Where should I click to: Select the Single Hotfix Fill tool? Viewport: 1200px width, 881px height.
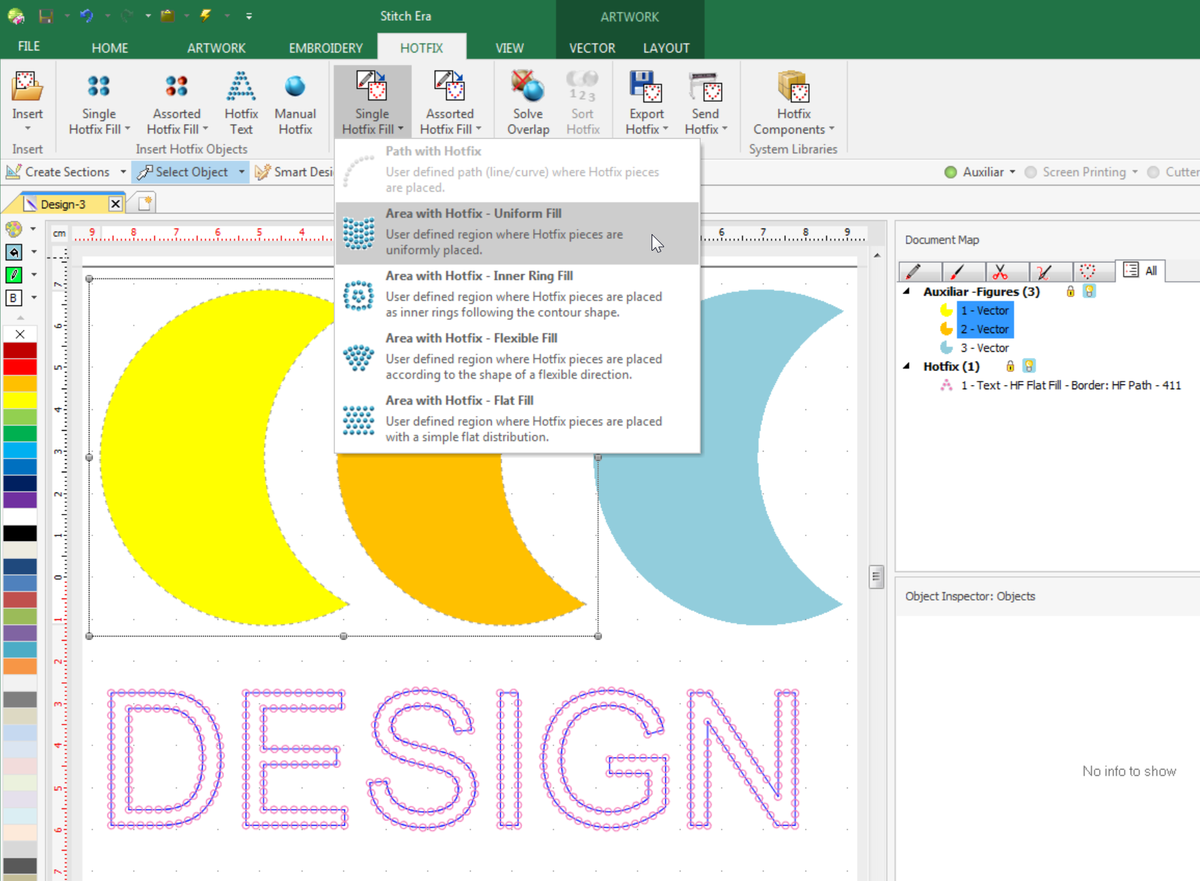(x=98, y=100)
